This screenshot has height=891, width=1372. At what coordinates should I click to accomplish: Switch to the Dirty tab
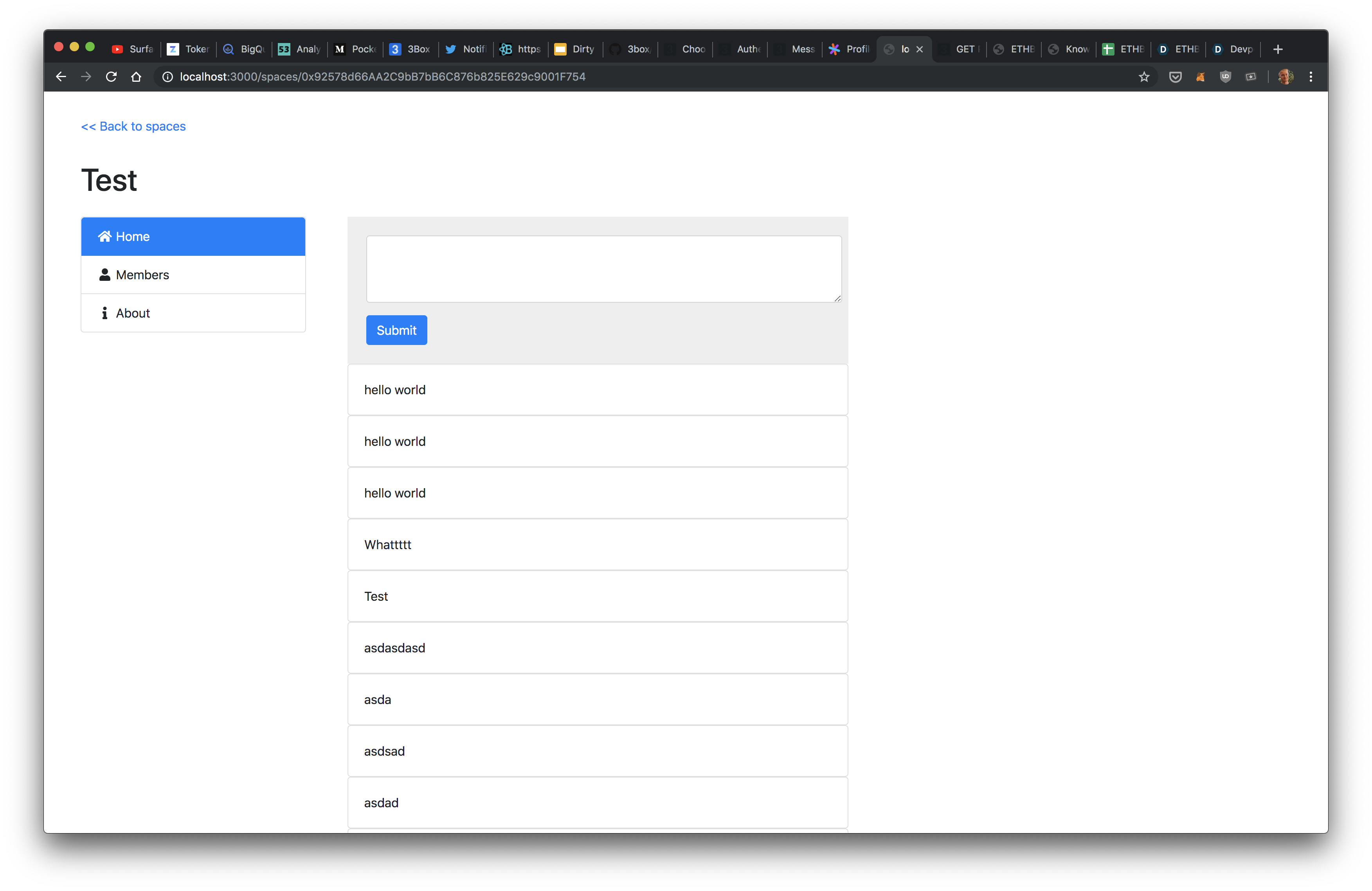pos(575,50)
